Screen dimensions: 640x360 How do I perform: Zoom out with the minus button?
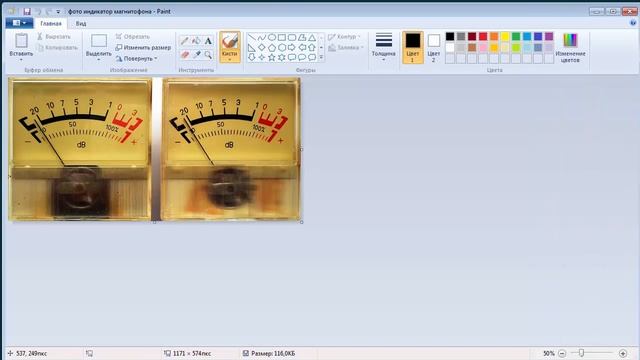coord(562,353)
